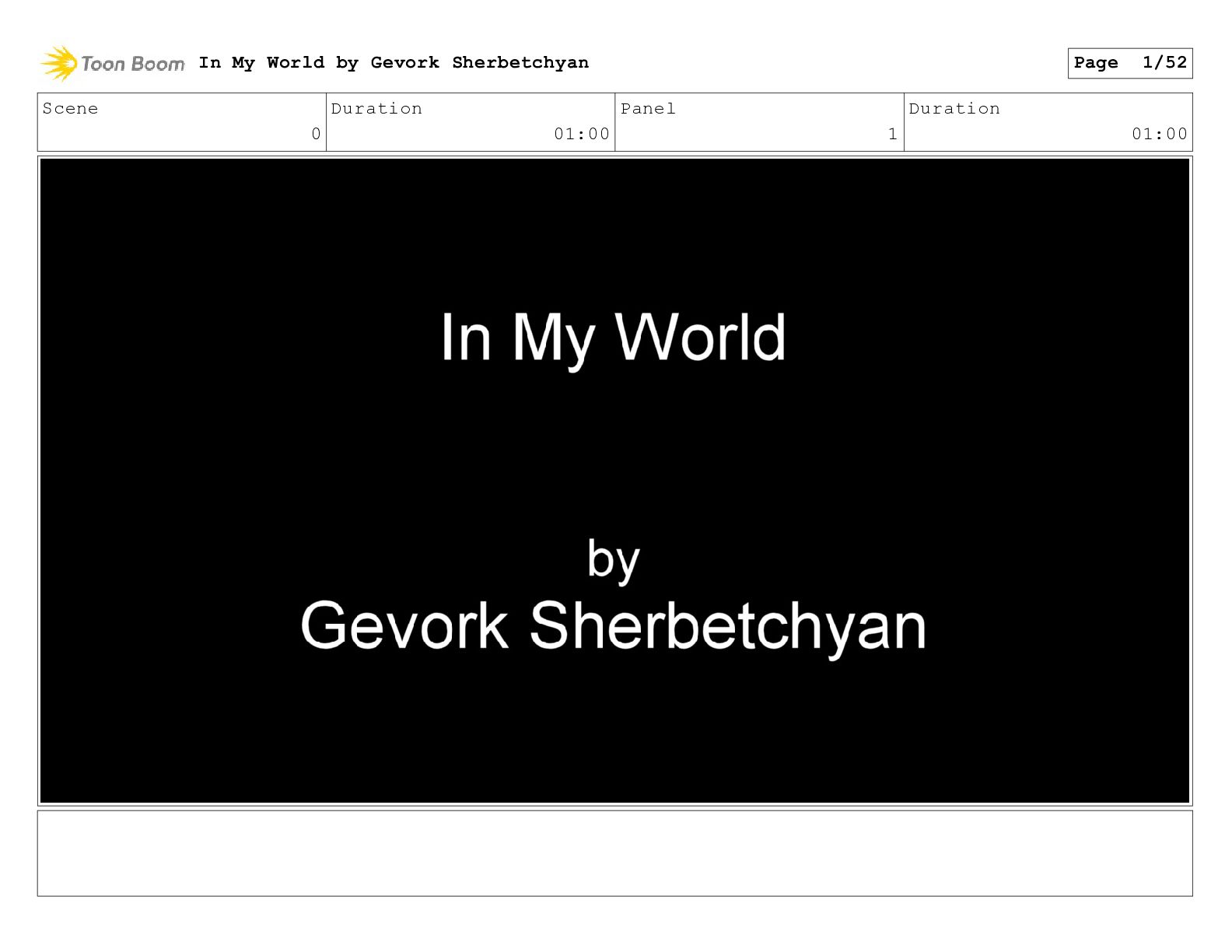This screenshot has height=952, width=1232.
Task: Click the empty notes box below the panel
Action: point(614,853)
